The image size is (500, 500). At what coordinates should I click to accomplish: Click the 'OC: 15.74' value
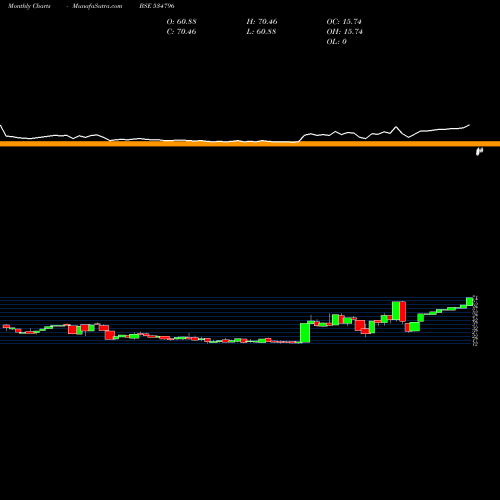click(x=344, y=22)
